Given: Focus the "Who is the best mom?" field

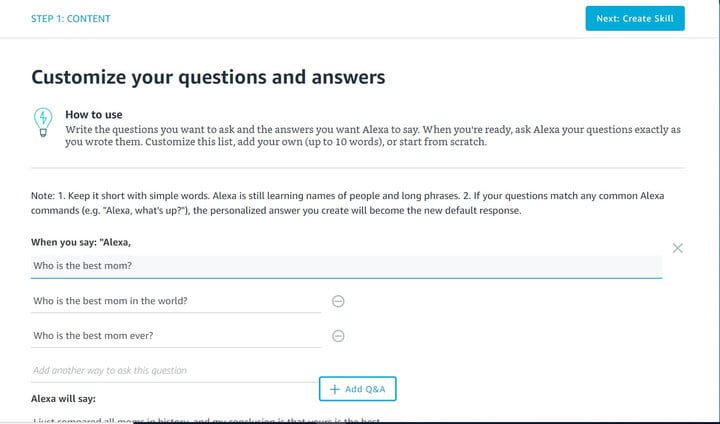Looking at the screenshot, I should [x=346, y=266].
